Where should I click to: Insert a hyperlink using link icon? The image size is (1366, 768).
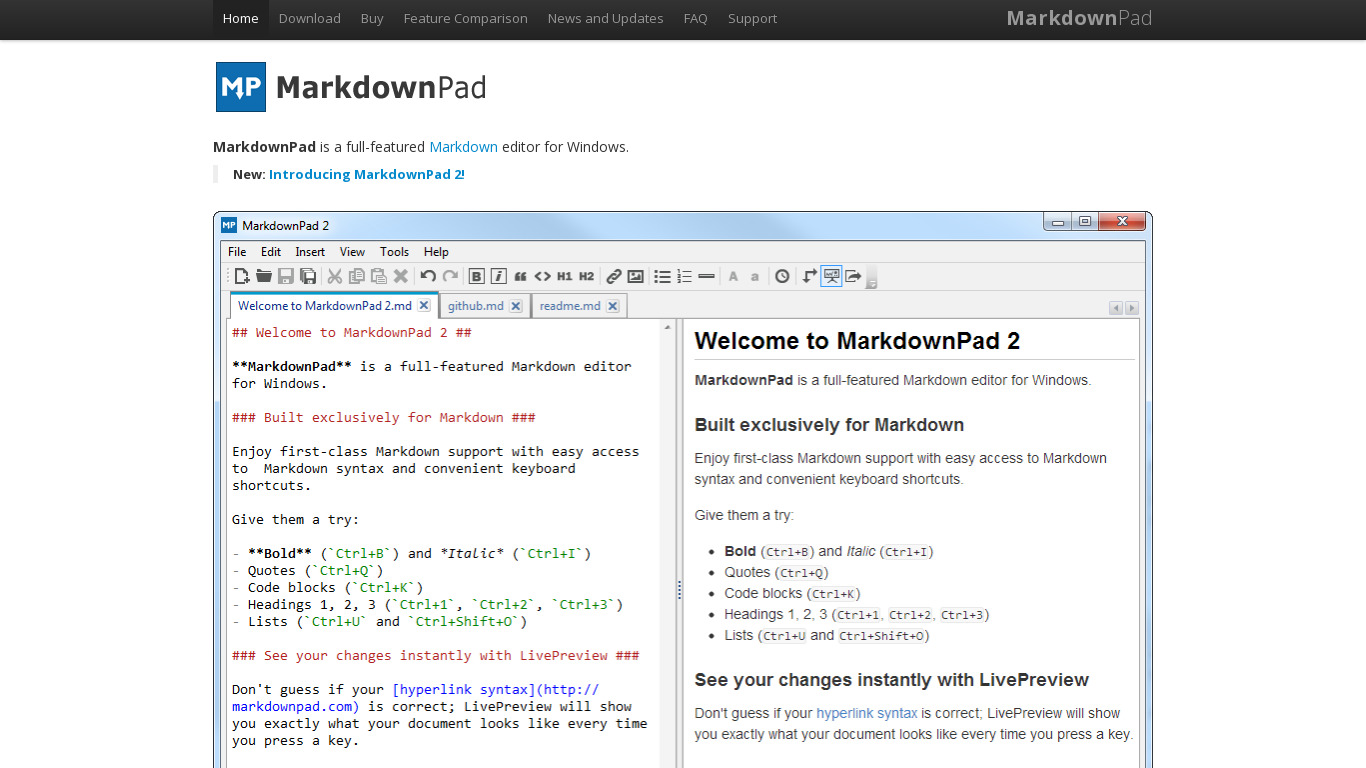point(614,276)
